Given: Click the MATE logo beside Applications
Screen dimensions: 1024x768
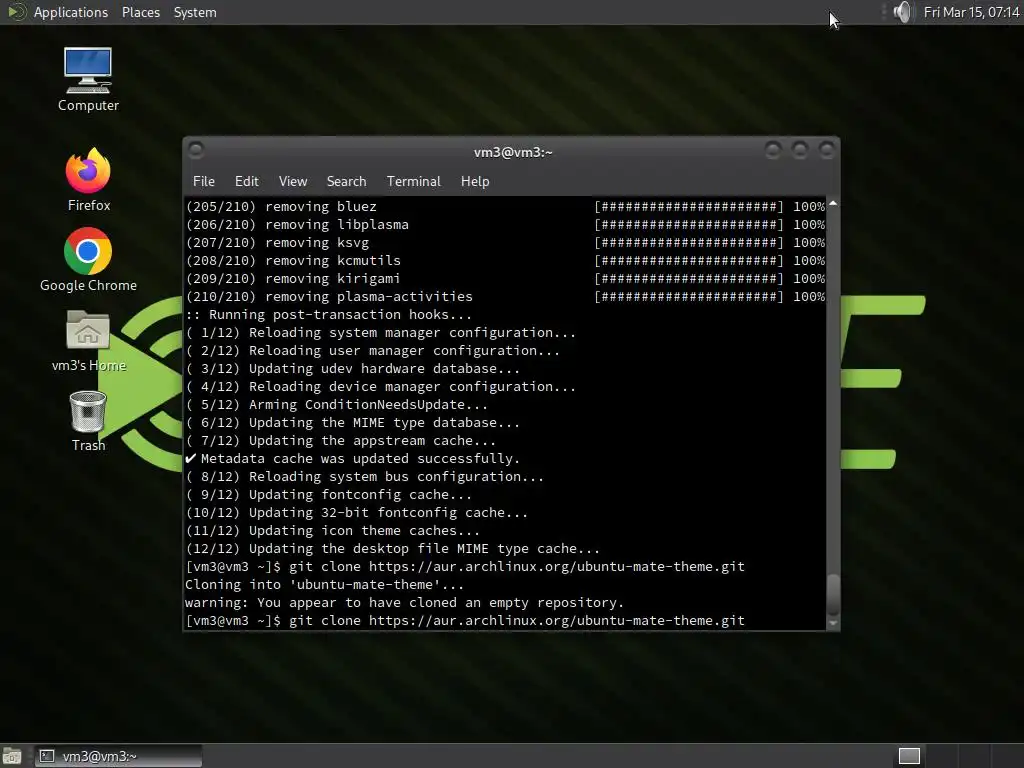Looking at the screenshot, I should 16,12.
